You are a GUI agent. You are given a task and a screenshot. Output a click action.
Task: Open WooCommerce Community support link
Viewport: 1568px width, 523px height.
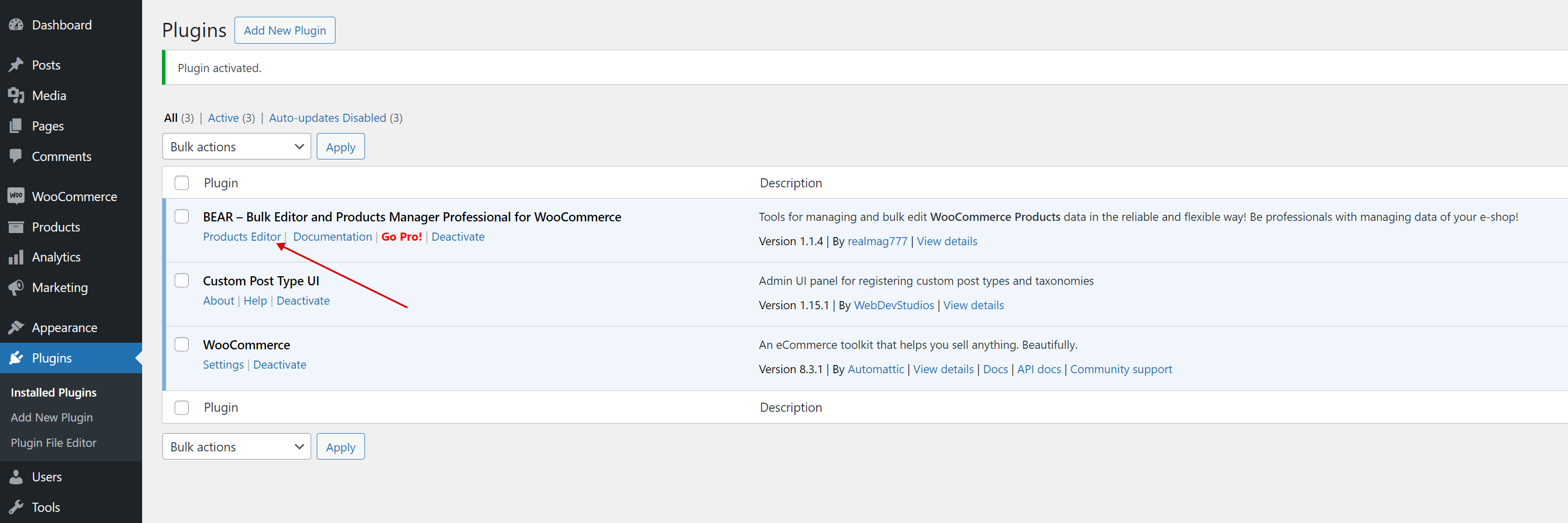click(1121, 369)
